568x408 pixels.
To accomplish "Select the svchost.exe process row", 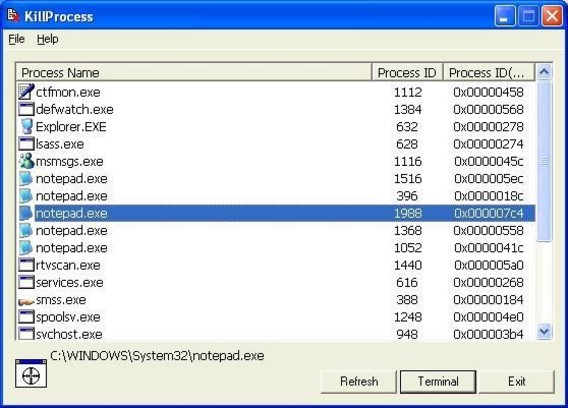I will click(276, 334).
